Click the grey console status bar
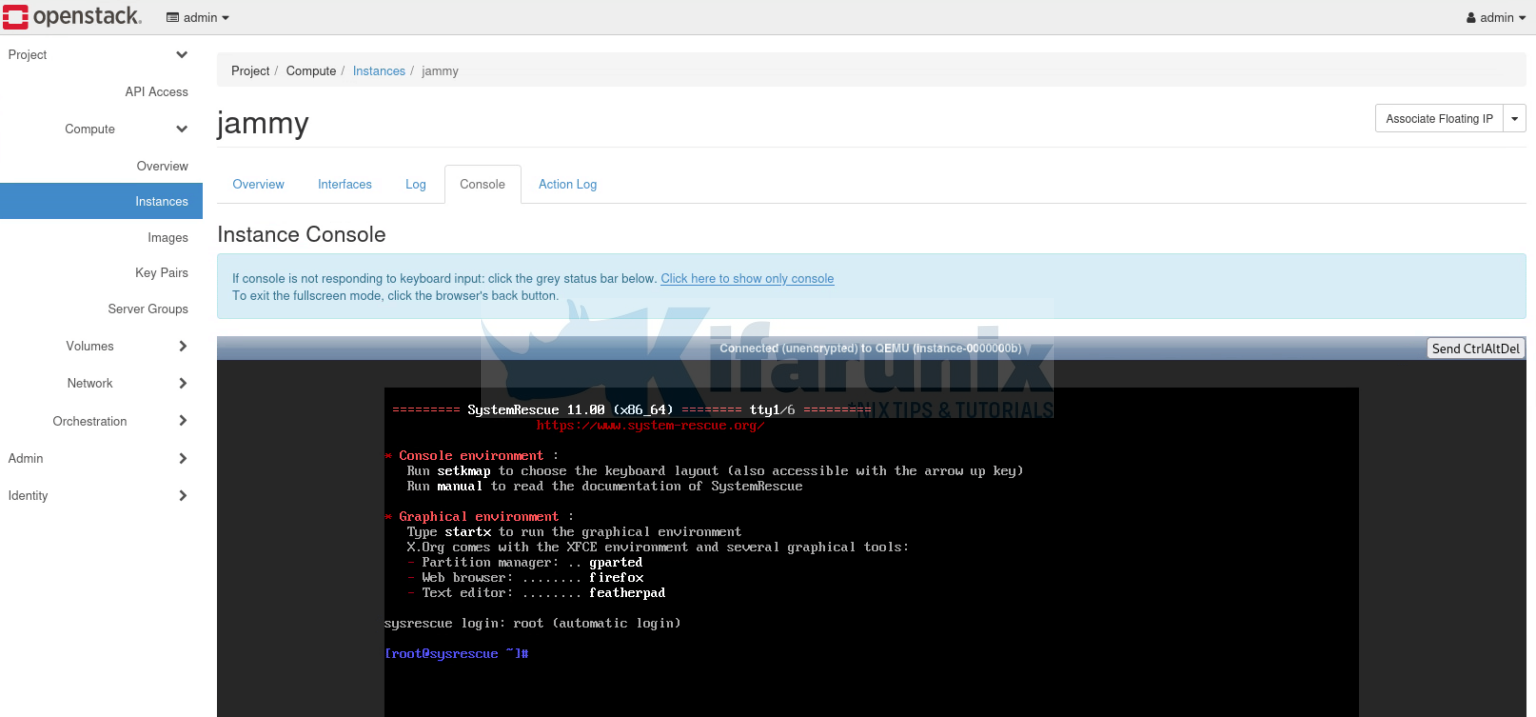 [x=870, y=347]
